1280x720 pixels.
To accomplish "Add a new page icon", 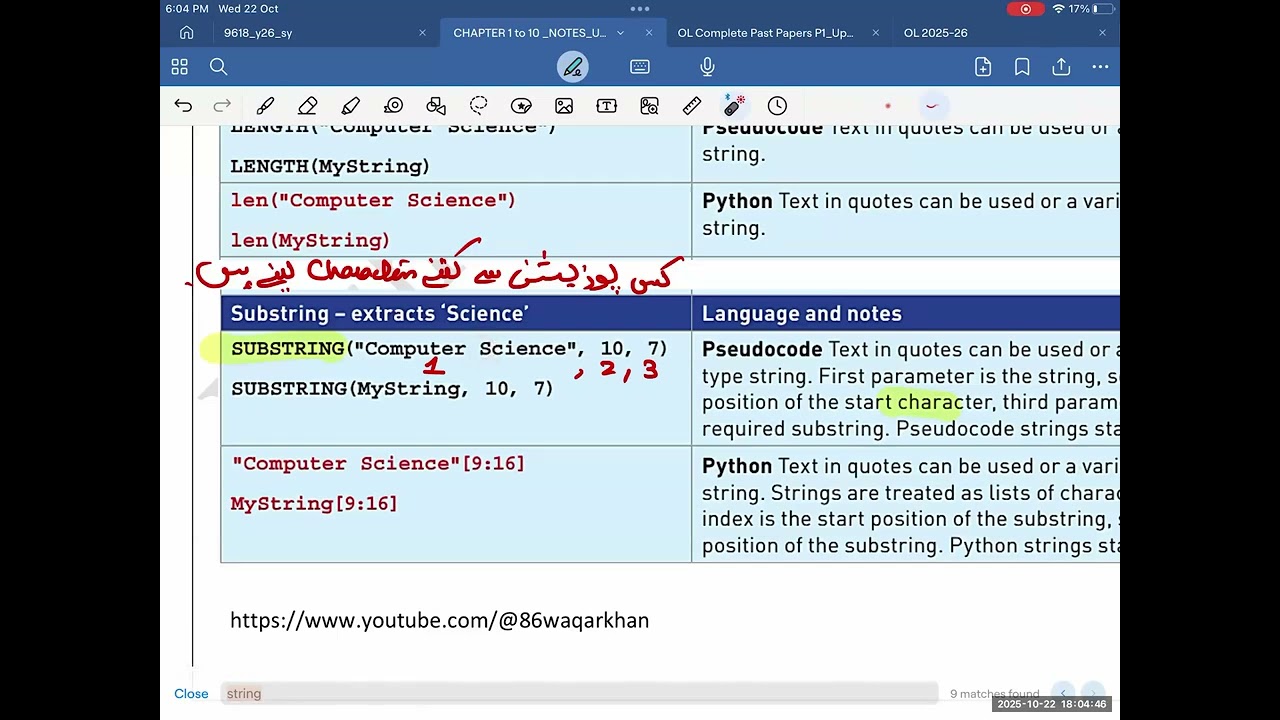I will pyautogui.click(x=983, y=67).
